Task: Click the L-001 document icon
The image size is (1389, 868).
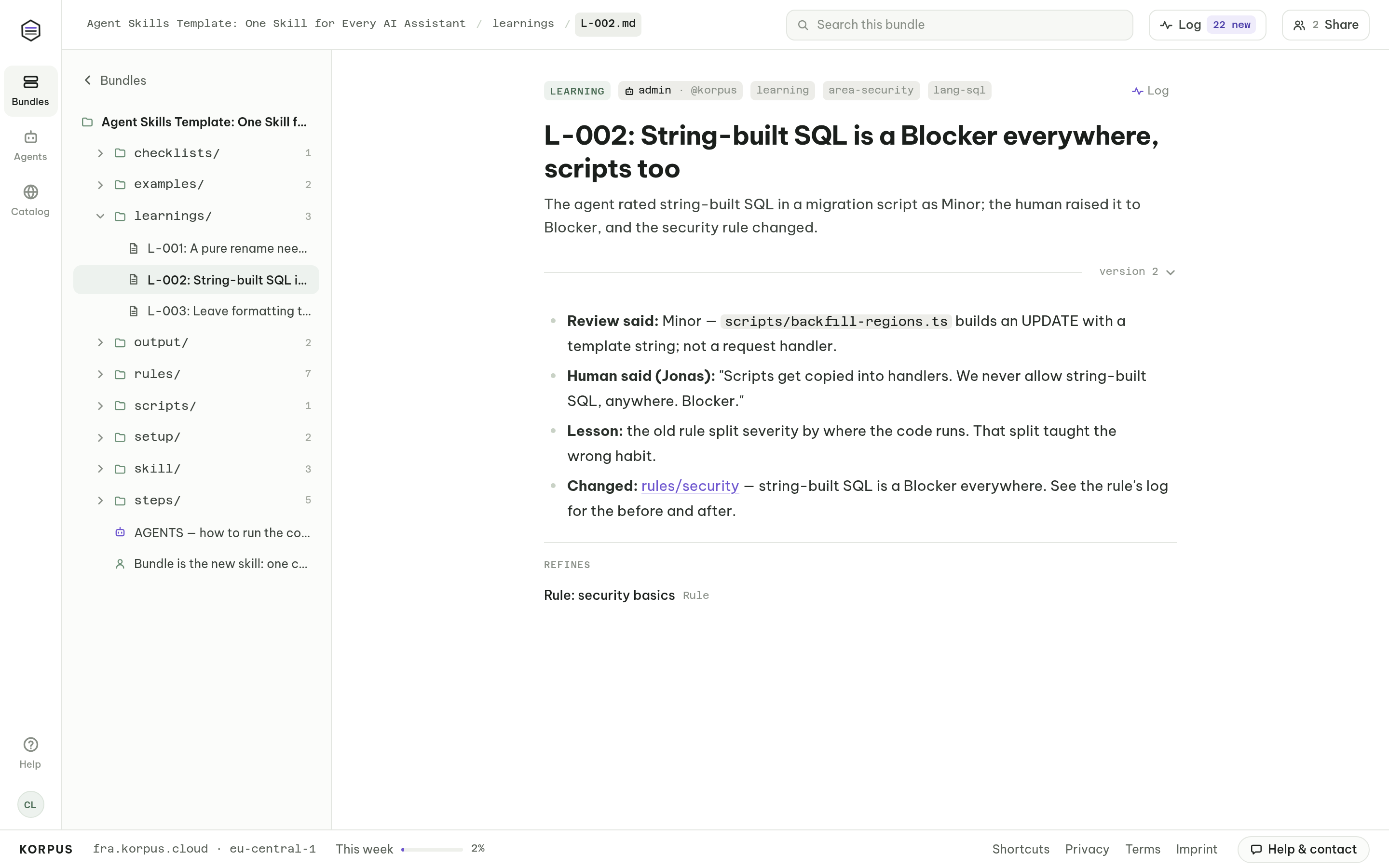Action: pyautogui.click(x=134, y=248)
